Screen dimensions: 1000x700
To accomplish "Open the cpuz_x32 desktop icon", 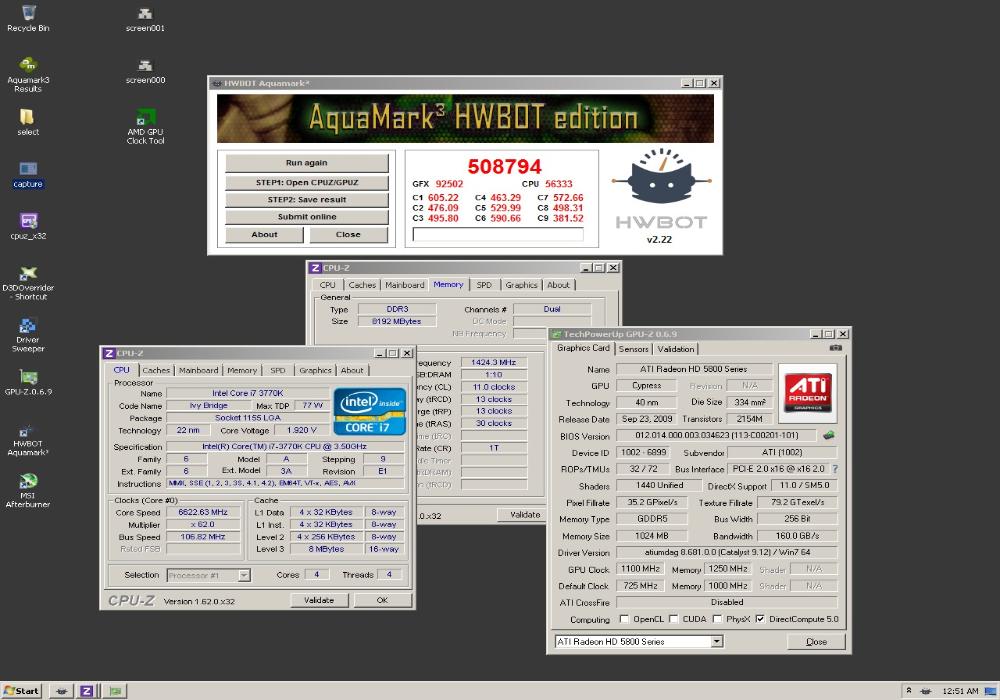I will (28, 226).
